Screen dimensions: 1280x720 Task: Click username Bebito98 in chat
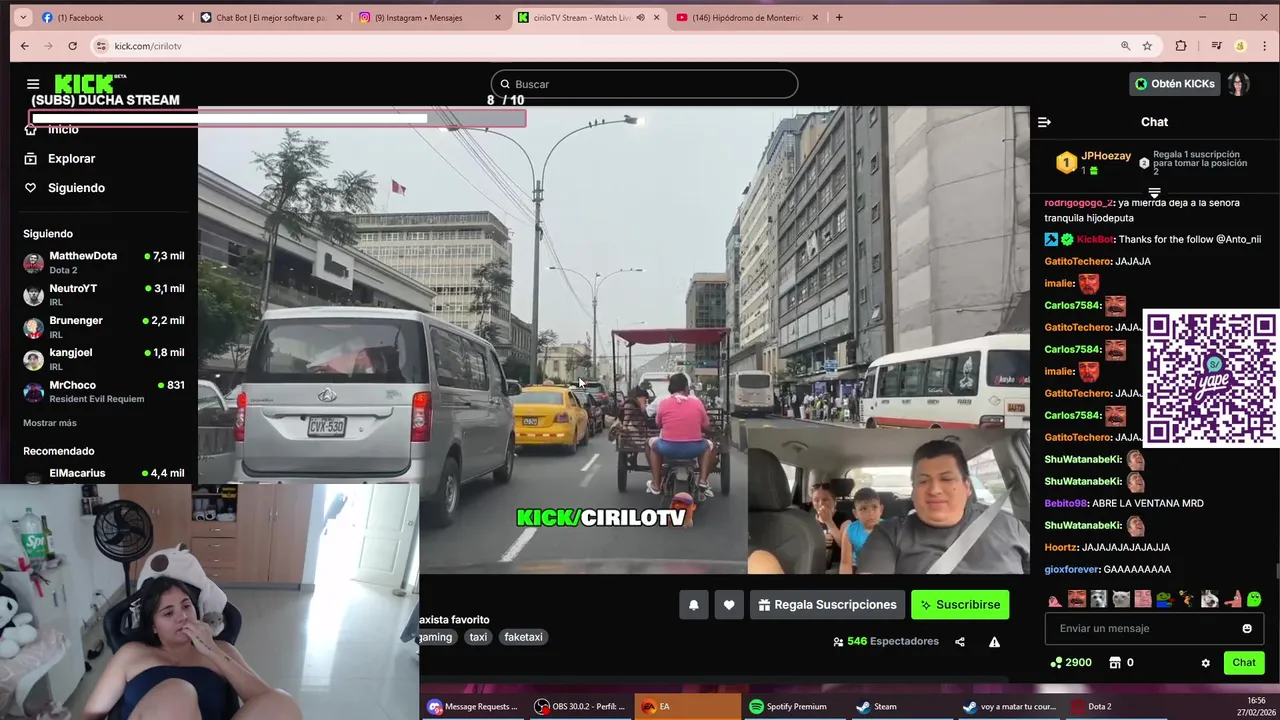pyautogui.click(x=1066, y=503)
